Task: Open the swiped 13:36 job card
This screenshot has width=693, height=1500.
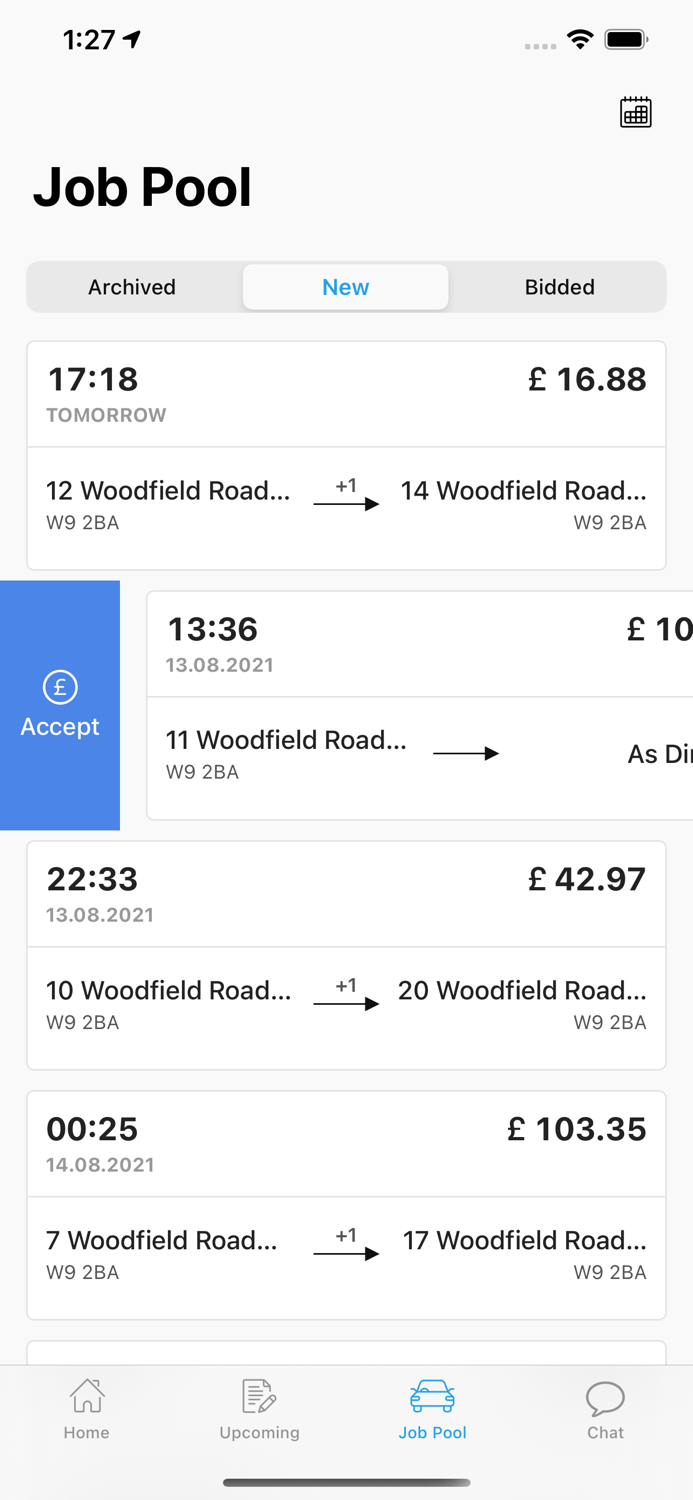Action: click(420, 645)
